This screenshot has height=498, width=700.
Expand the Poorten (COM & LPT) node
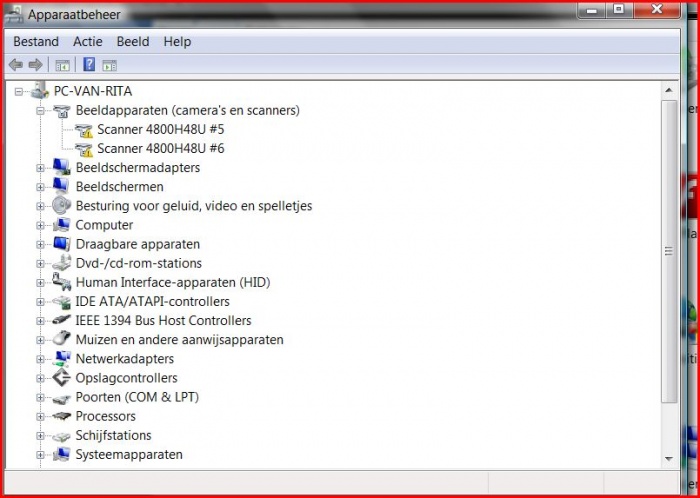pyautogui.click(x=40, y=398)
